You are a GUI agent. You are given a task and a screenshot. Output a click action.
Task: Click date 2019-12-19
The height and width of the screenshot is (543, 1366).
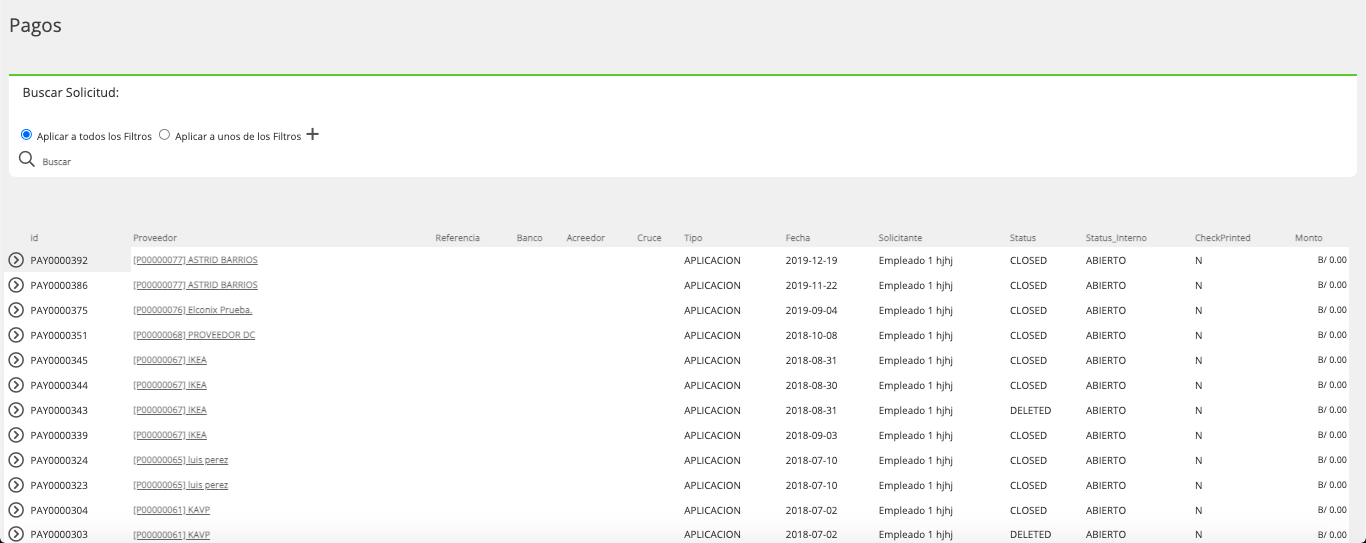[x=812, y=260]
